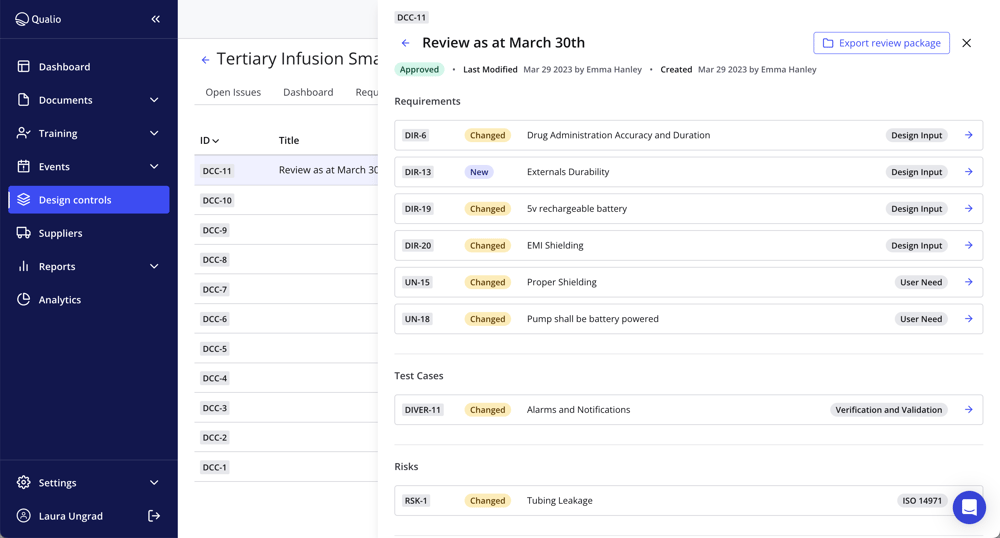
Task: Open Suppliers from the sidebar
Action: click(x=60, y=233)
